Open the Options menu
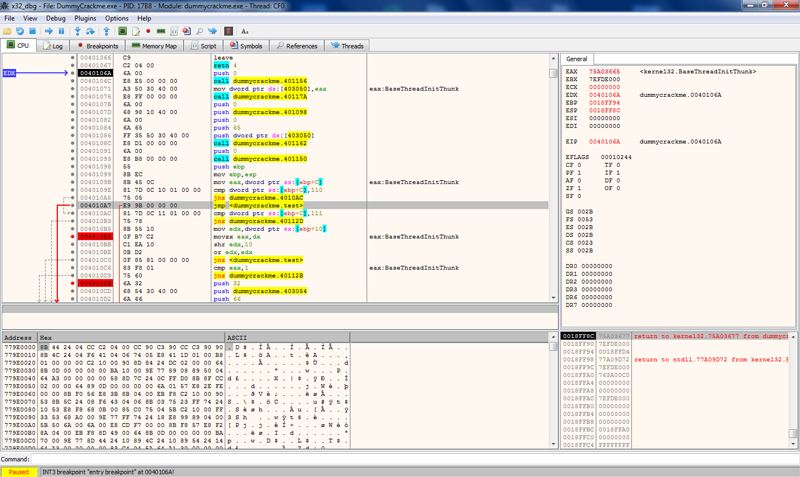800x477 pixels. point(117,18)
